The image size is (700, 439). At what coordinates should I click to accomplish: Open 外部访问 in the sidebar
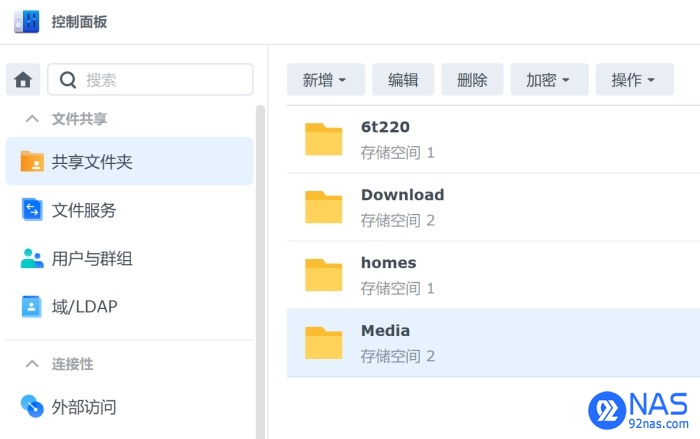pos(129,407)
